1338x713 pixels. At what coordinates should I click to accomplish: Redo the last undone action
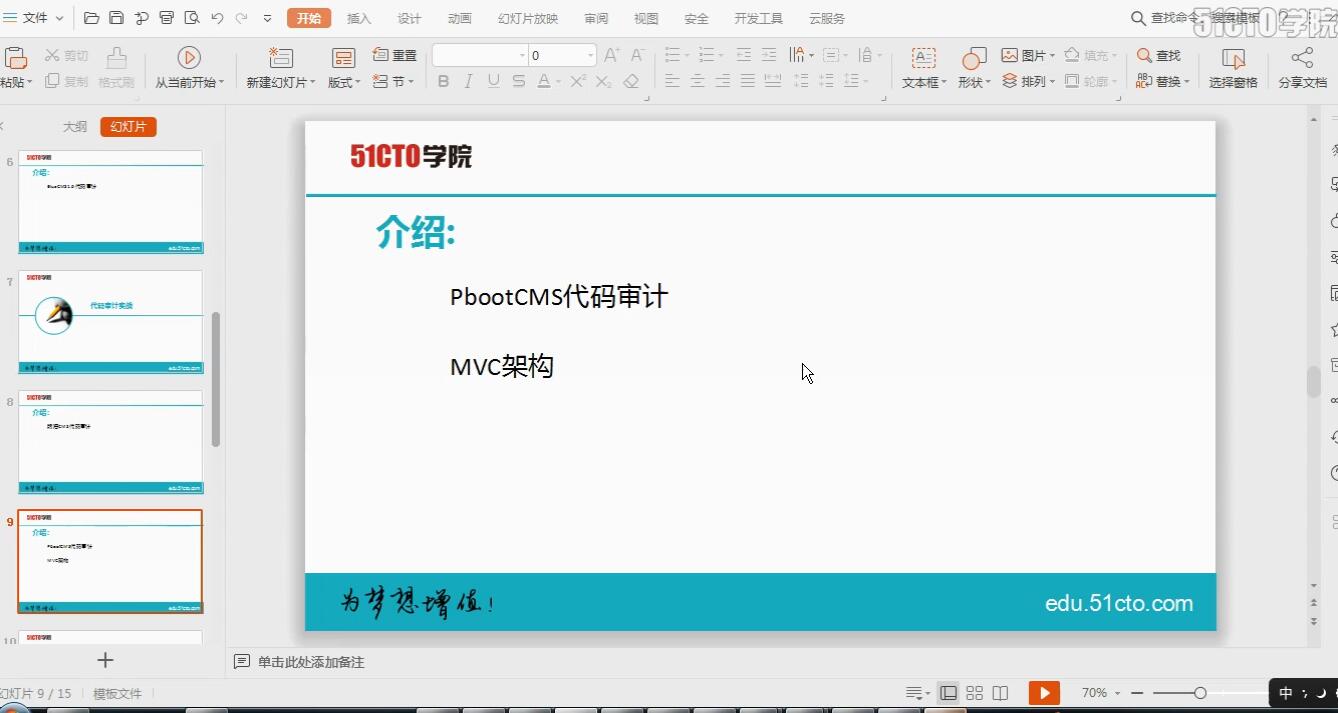coord(241,18)
